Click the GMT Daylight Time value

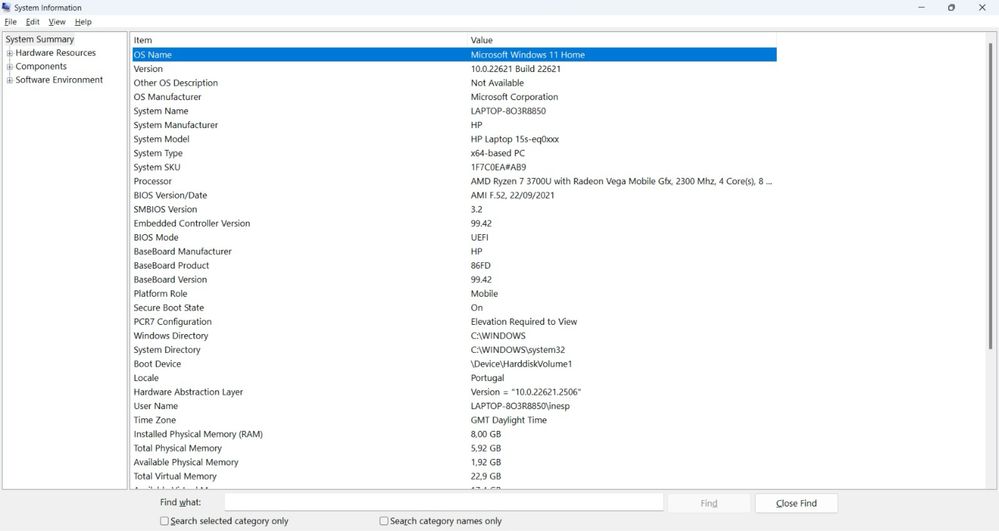508,419
